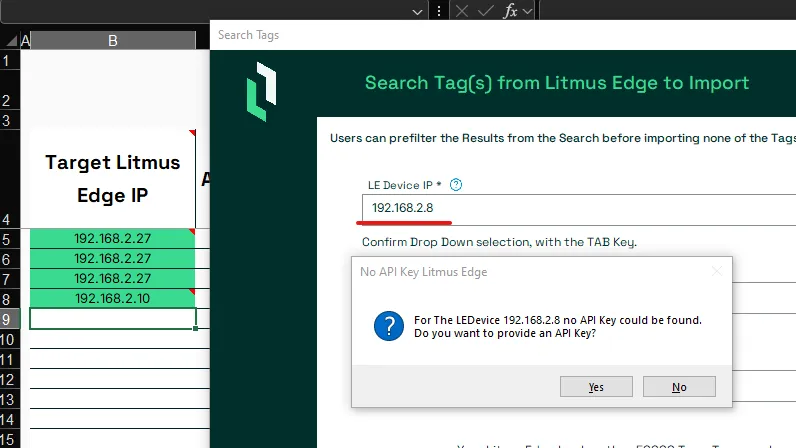
Task: Click the LEDevice no API Key message text
Action: 557,327
